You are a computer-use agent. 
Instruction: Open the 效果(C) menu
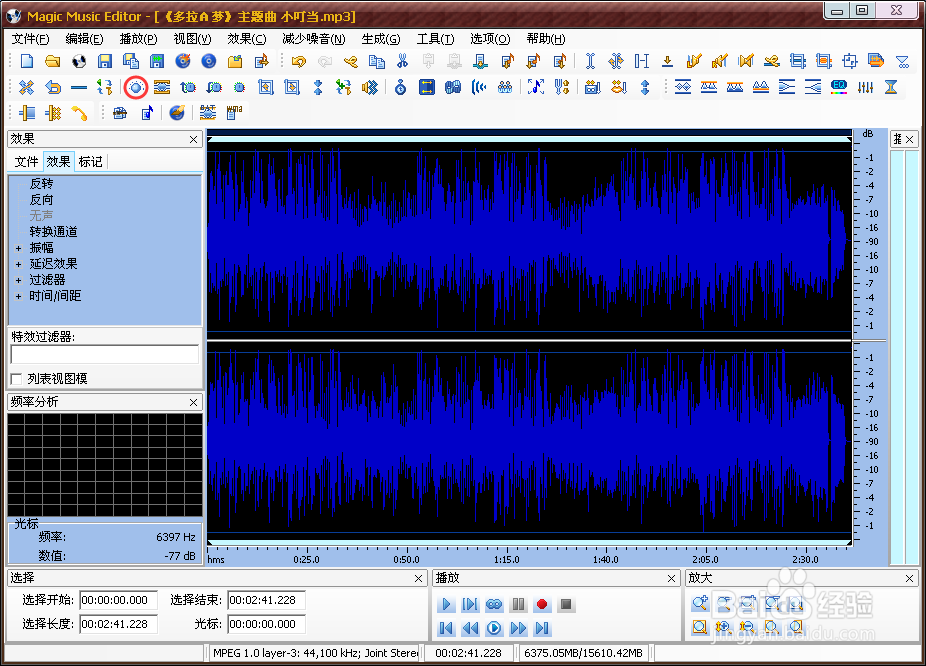click(246, 39)
